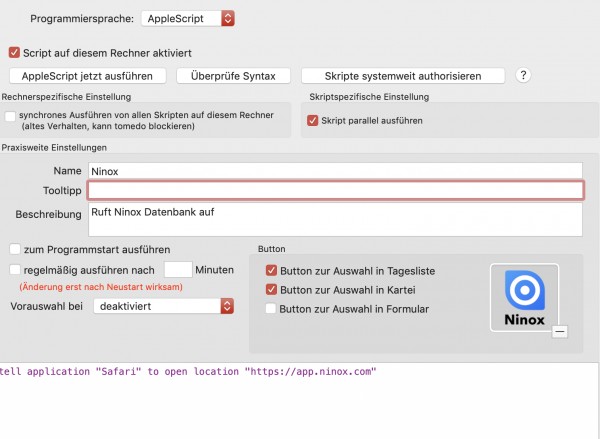Remove the Ninox icon with minus button

(559, 331)
